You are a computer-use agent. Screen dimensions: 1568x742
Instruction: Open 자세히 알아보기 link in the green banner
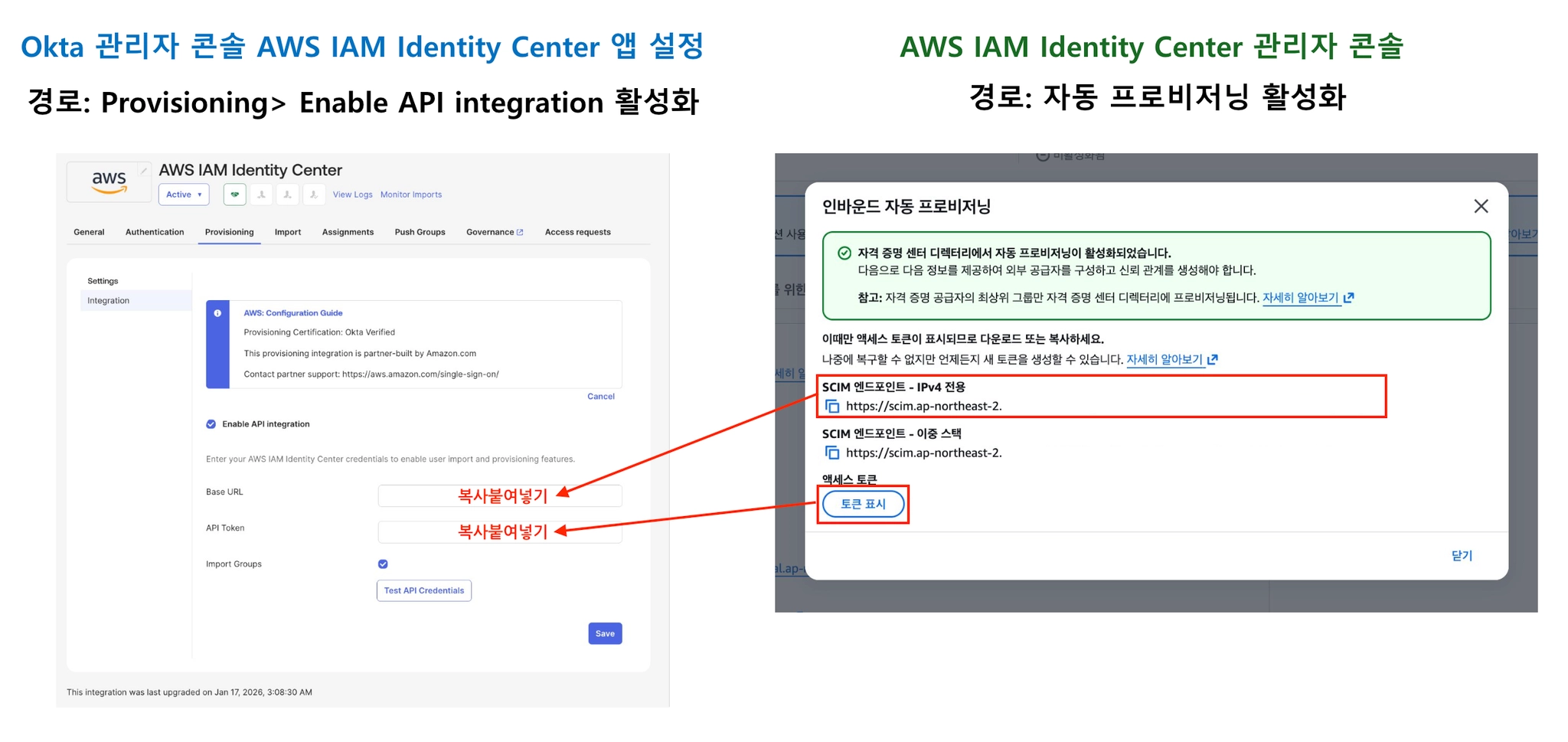(1308, 298)
